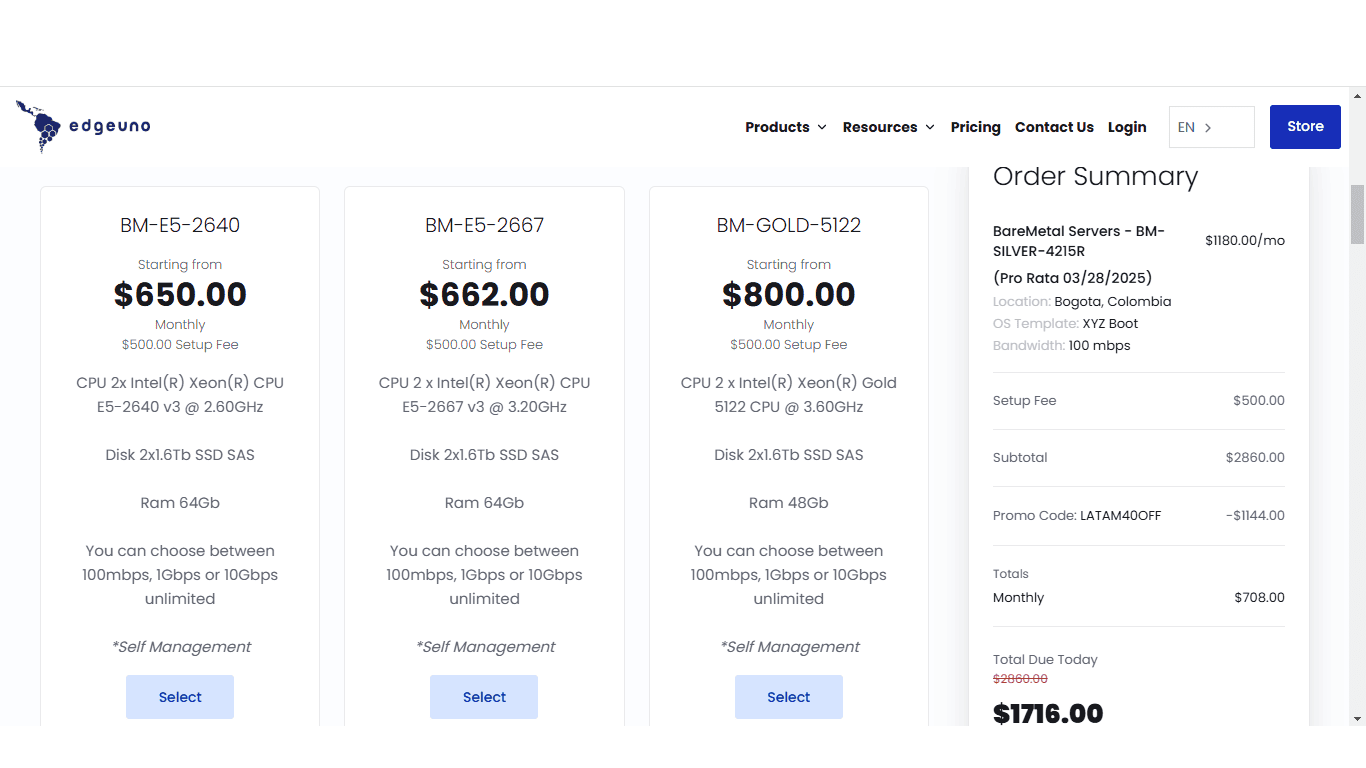Expand the Resources menu chevron
The image size is (1366, 768).
coord(930,127)
